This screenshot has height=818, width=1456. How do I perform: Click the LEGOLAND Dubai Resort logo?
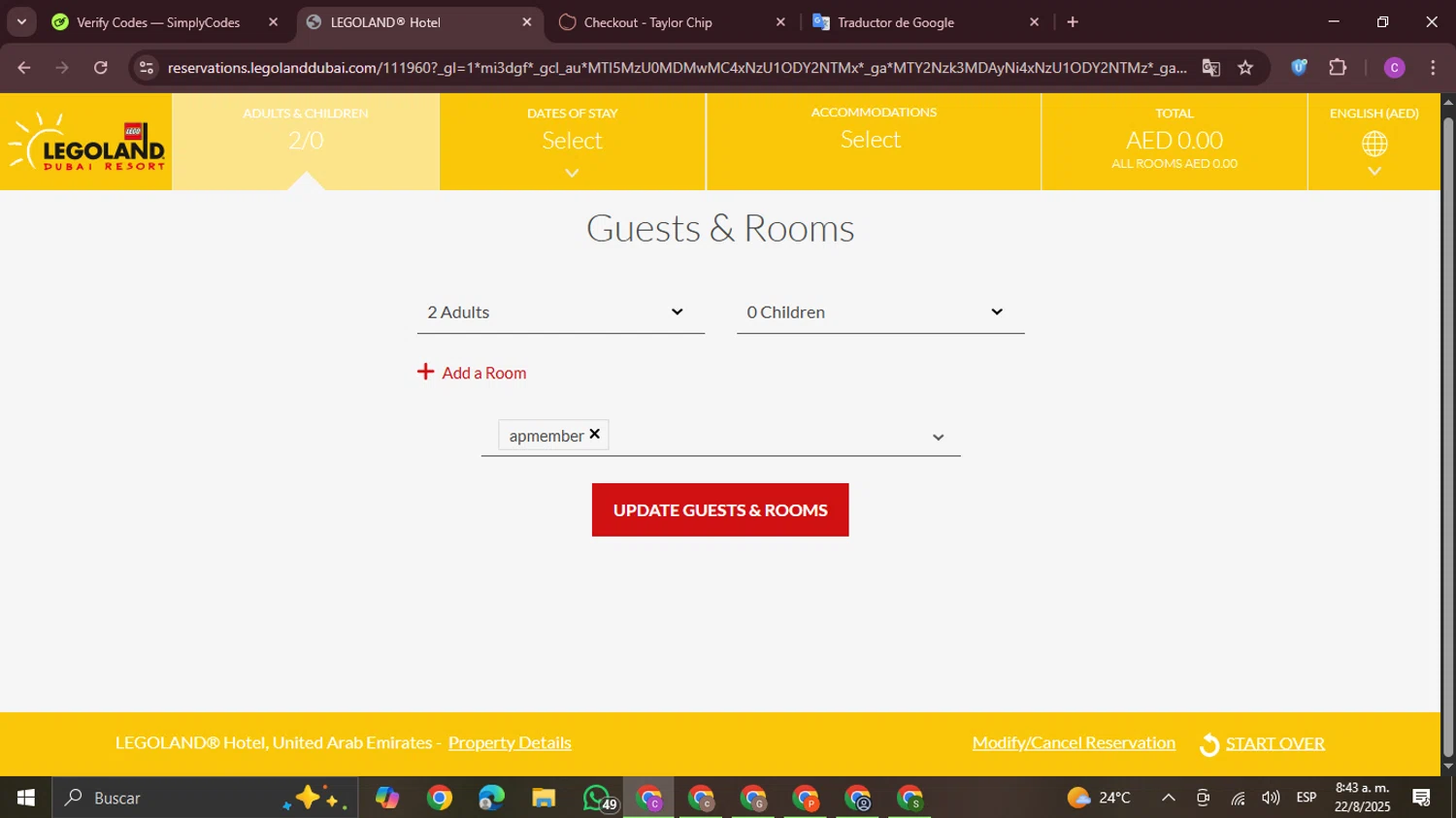(86, 142)
